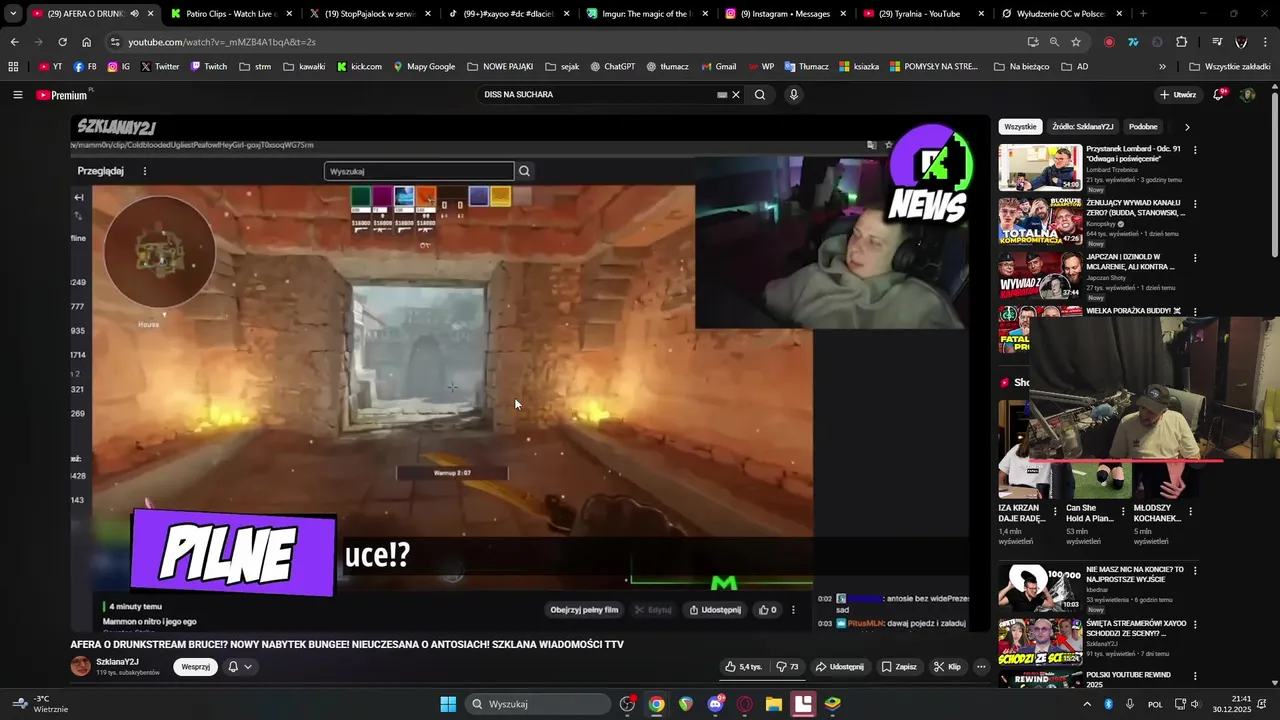Open options for NIE MASZ NIC NA KONCIE video

point(1195,571)
